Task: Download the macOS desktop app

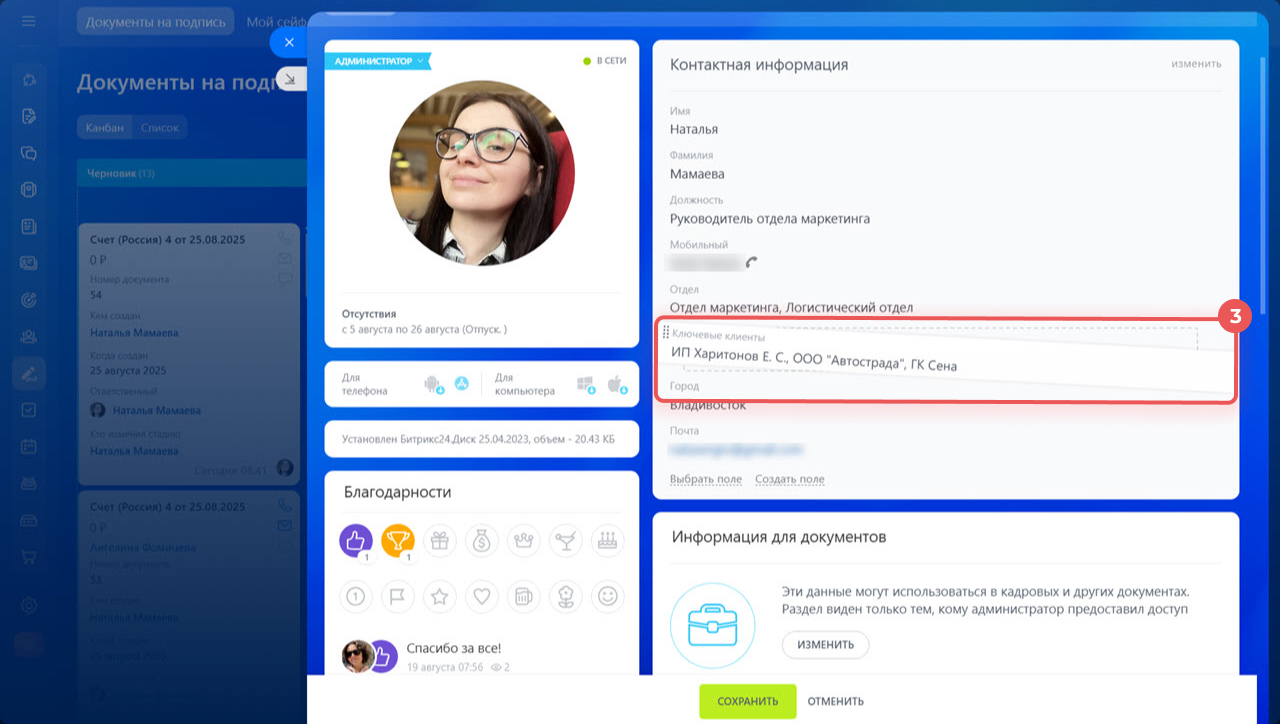Action: point(617,384)
